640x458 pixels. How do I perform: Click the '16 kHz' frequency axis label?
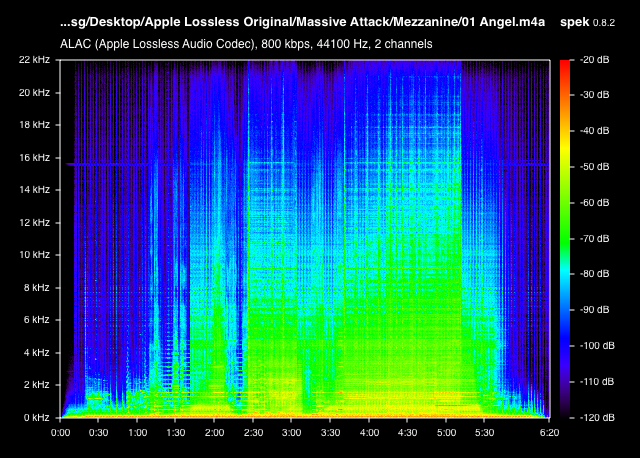[x=34, y=158]
